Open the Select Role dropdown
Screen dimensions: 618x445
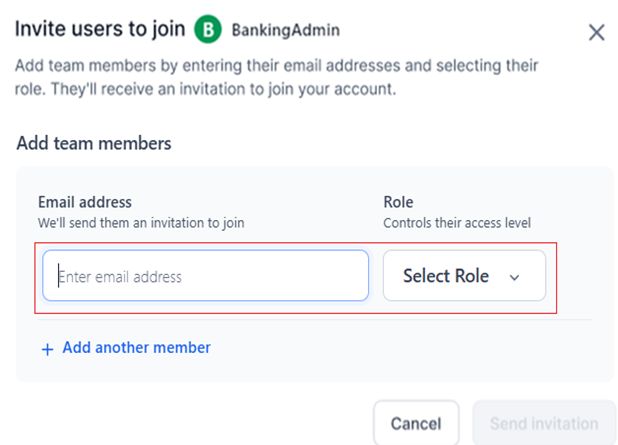[x=464, y=276]
